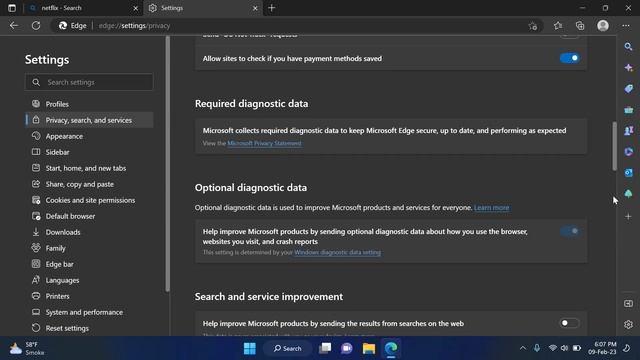The width and height of the screenshot is (640, 360).
Task: Open Share, copy and paste settings
Action: tap(89, 184)
